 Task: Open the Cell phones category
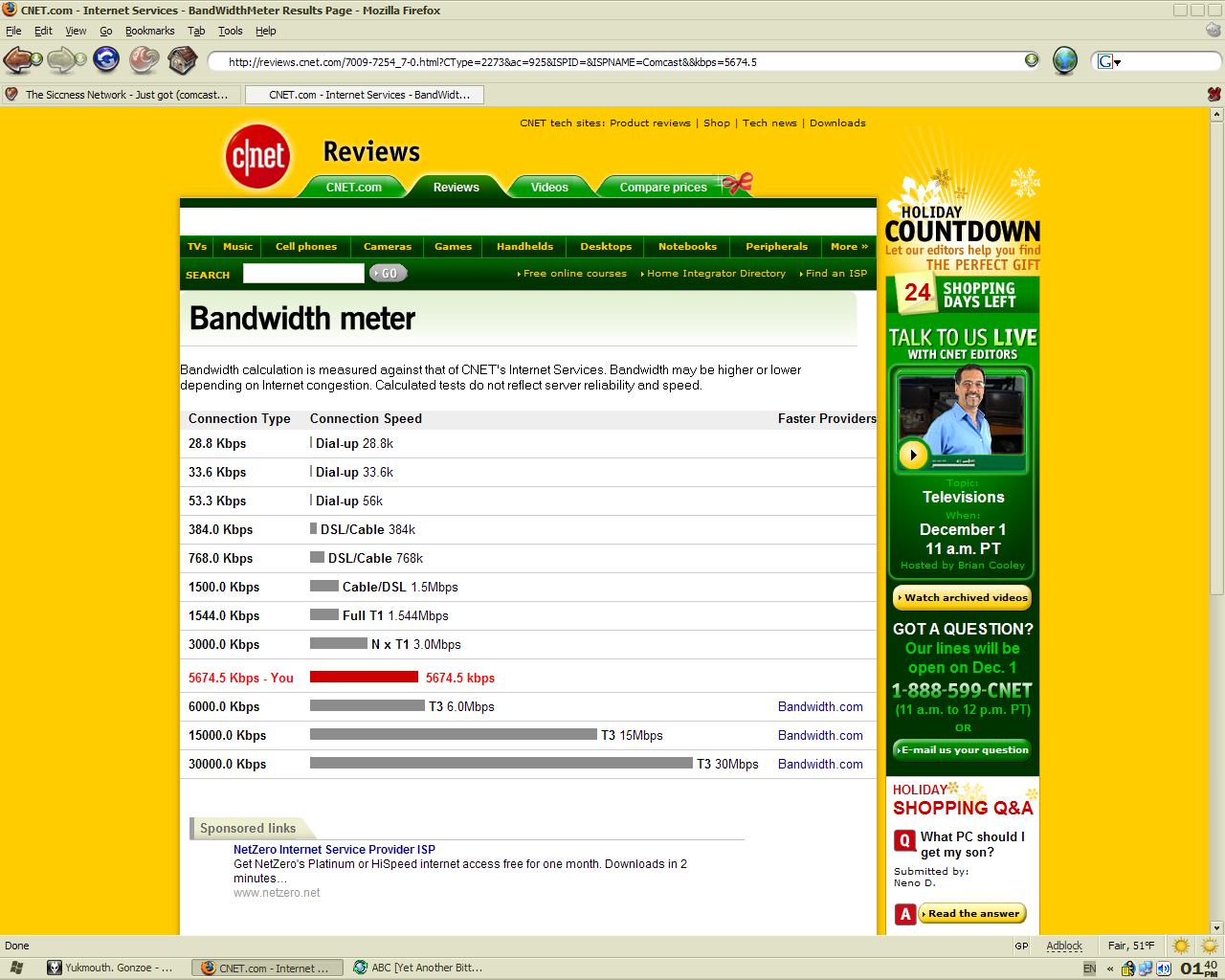[x=306, y=247]
